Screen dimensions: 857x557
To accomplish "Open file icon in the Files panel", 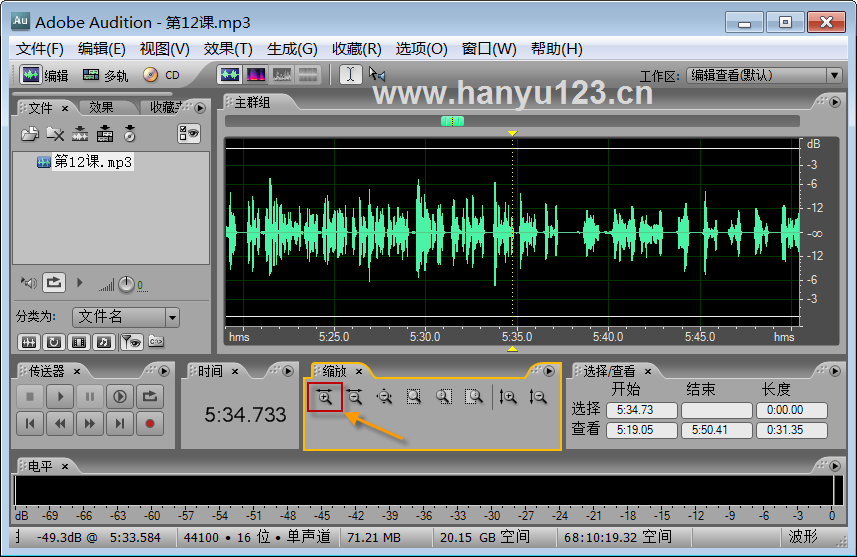I will coord(30,134).
